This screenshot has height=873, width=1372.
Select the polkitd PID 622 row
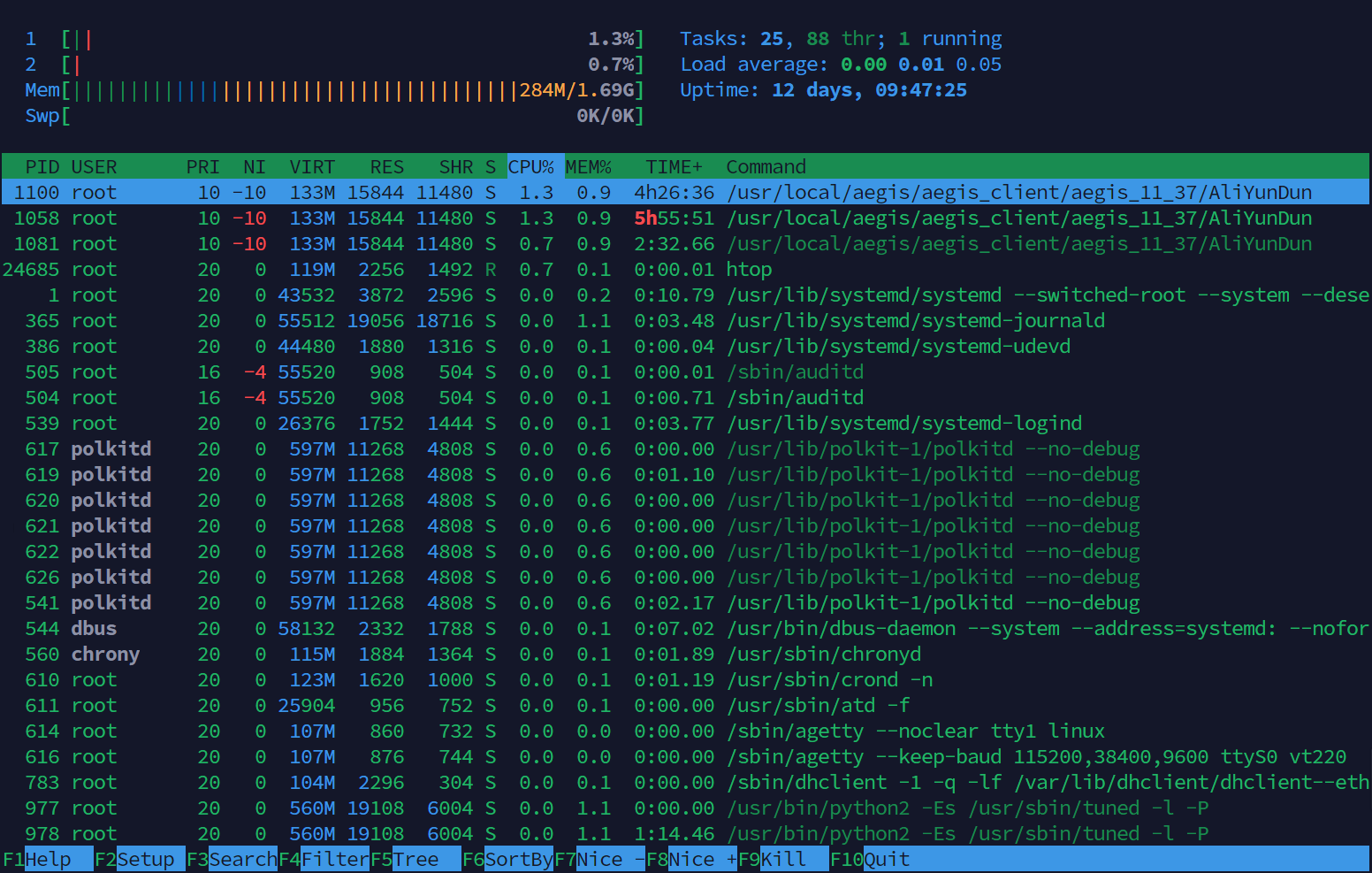686,552
